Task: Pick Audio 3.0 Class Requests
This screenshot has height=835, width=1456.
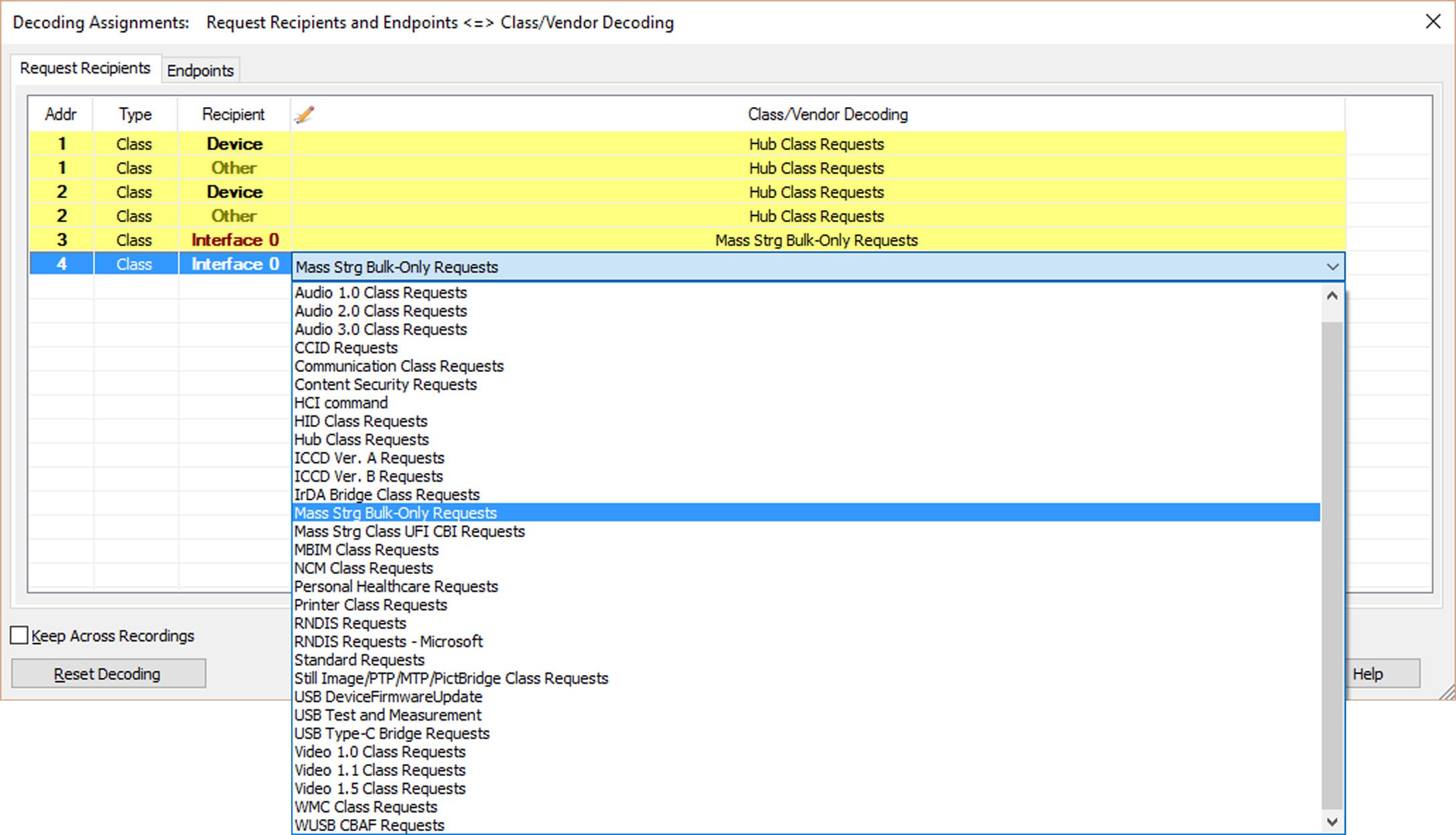Action: pyautogui.click(x=807, y=329)
